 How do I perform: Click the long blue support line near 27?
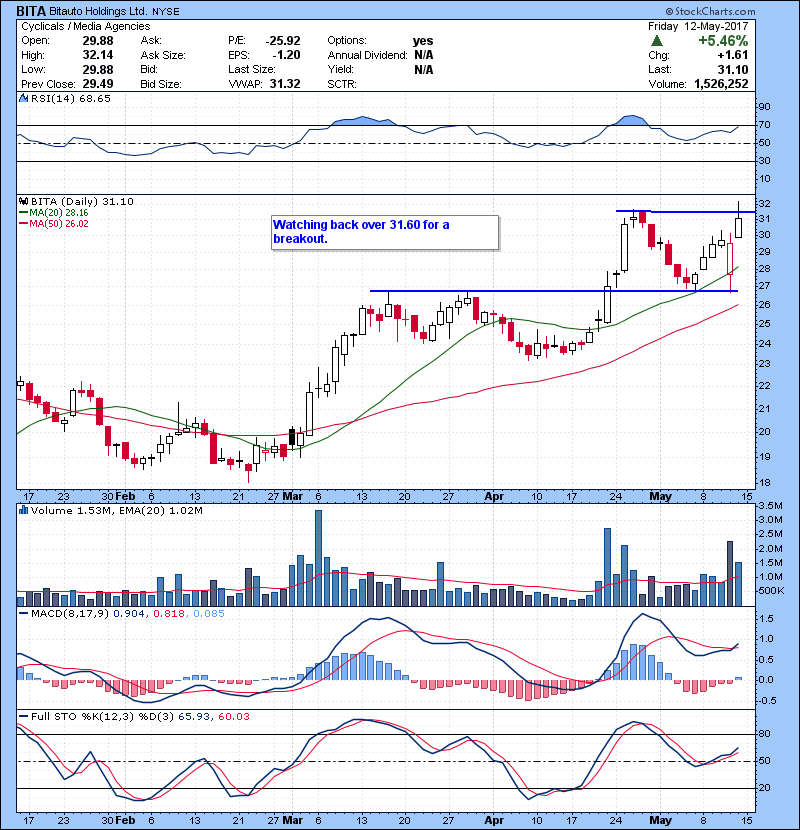pyautogui.click(x=553, y=291)
